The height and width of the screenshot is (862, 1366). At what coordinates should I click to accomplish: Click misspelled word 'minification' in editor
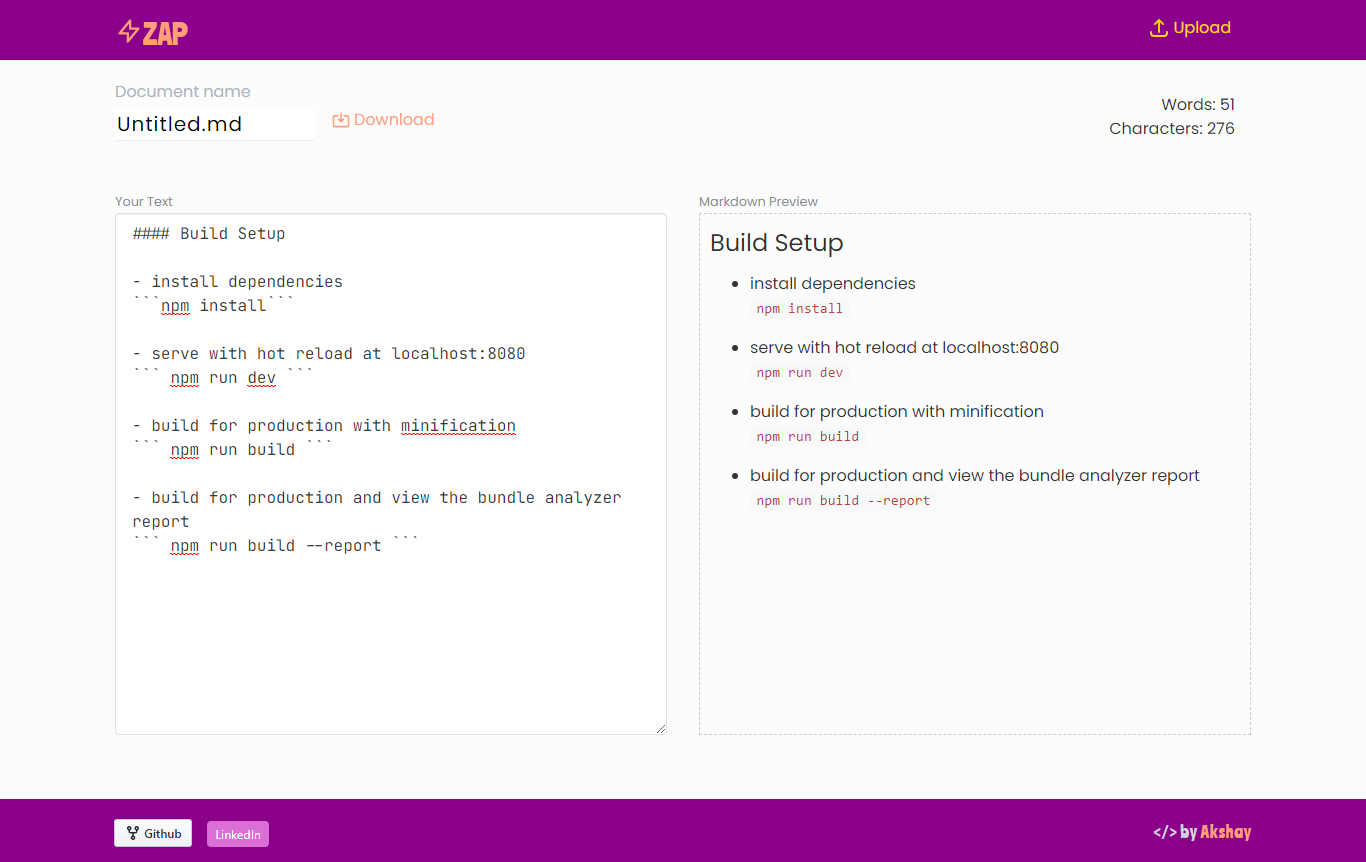pos(458,426)
